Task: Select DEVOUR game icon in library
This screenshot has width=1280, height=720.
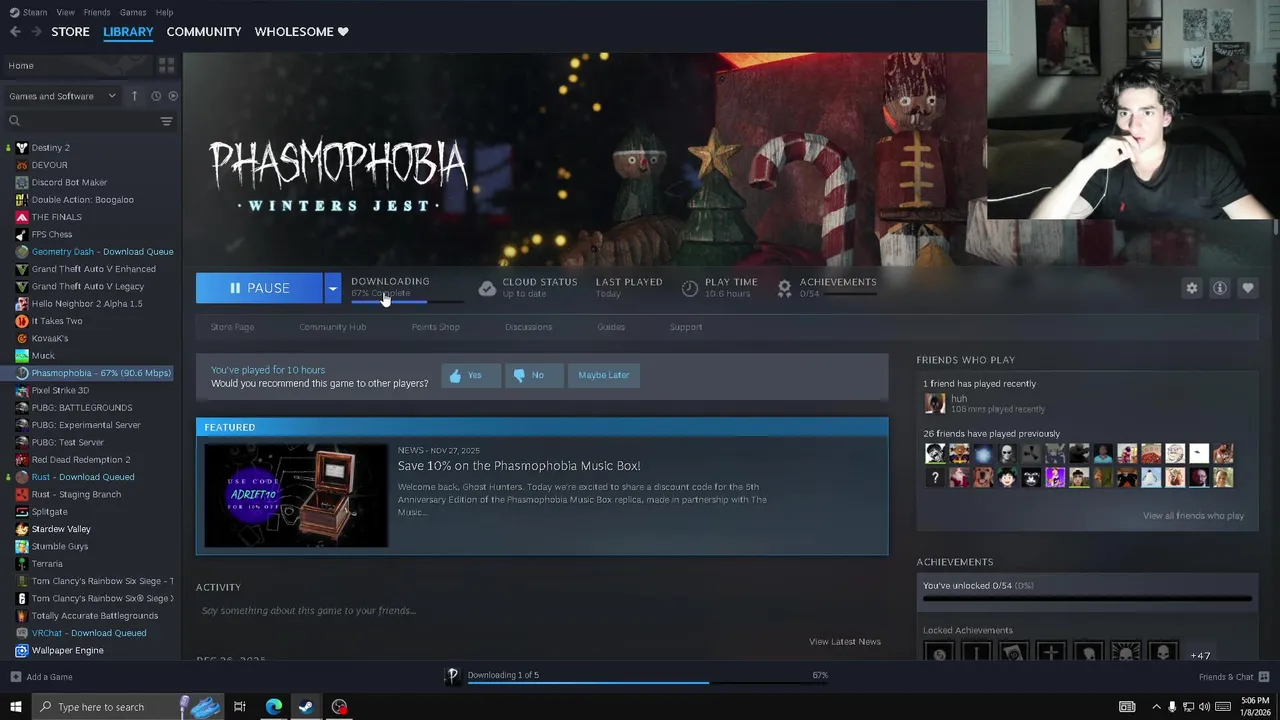Action: tap(22, 165)
